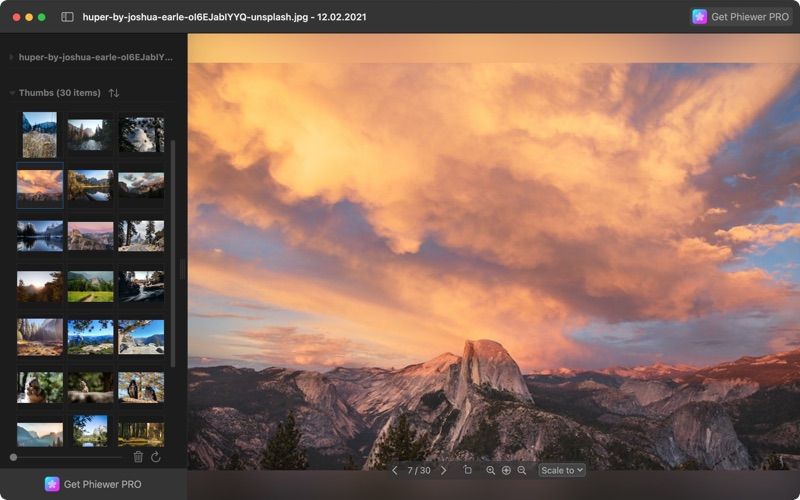
Task: Select the snowy trees thumbnail in first row
Action: pyautogui.click(x=141, y=135)
